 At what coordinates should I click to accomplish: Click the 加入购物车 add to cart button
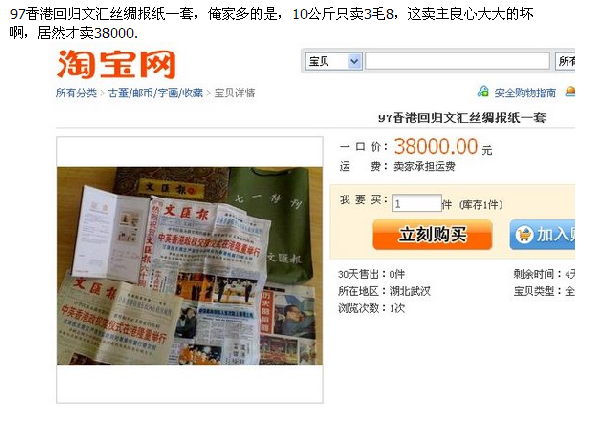(542, 235)
